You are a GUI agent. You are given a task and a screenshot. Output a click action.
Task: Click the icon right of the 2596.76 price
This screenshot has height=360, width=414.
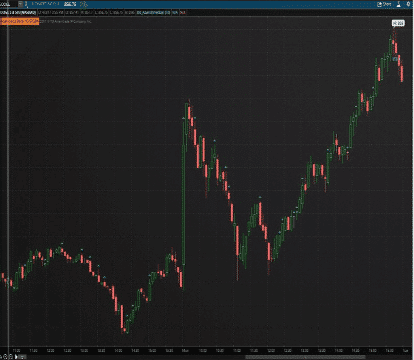(x=84, y=4)
